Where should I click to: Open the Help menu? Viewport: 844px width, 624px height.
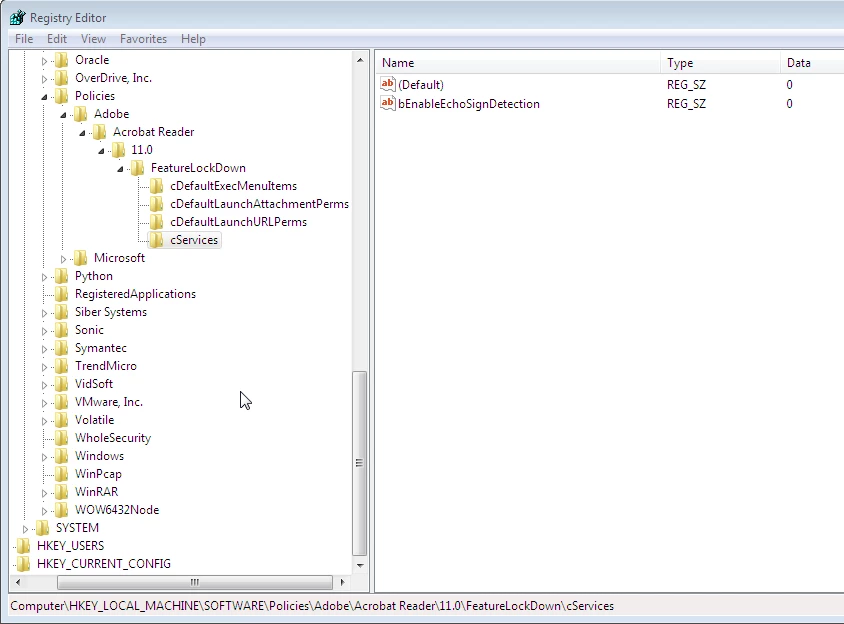click(193, 39)
